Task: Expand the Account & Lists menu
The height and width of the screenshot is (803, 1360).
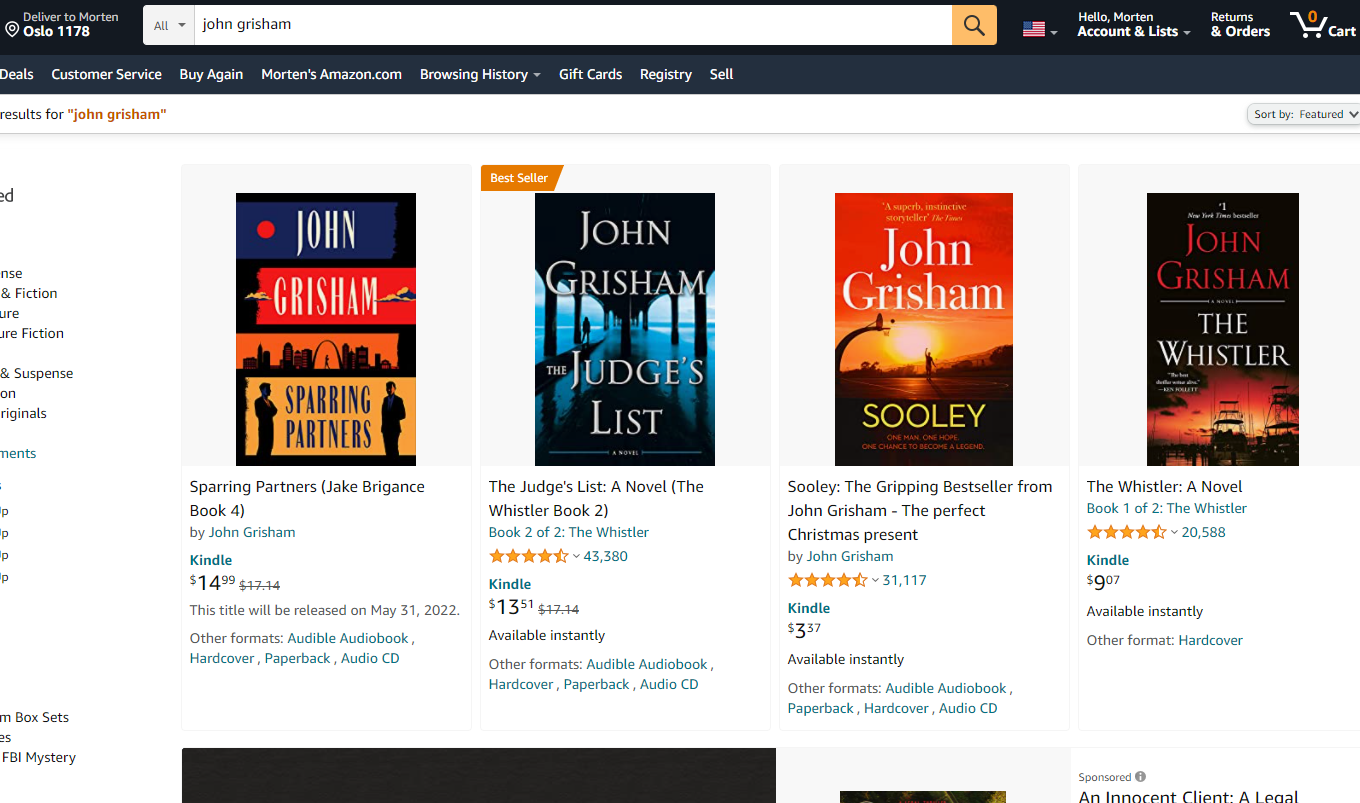Action: coord(1133,31)
